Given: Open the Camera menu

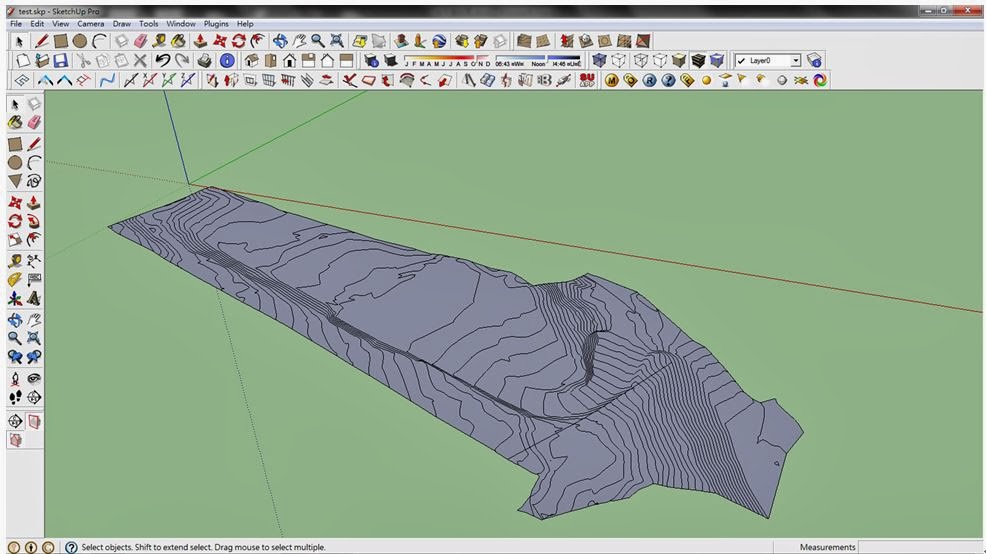Looking at the screenshot, I should click(x=91, y=24).
